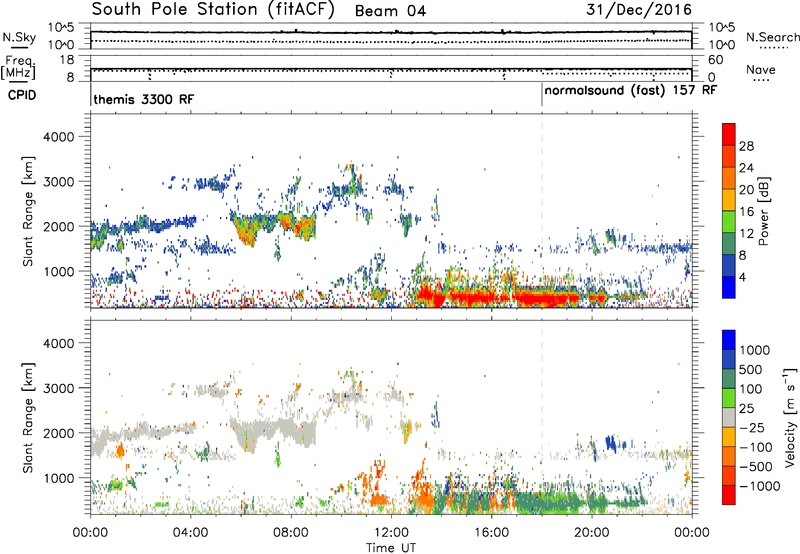Click the 'South Pole Station (fitACF)' title

pyautogui.click(x=213, y=10)
